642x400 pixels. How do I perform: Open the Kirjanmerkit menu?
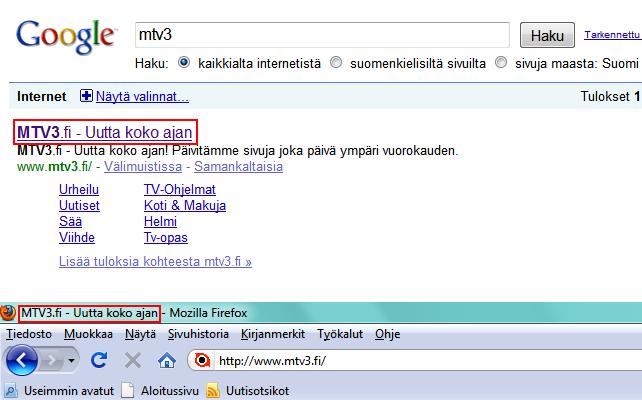(x=273, y=334)
